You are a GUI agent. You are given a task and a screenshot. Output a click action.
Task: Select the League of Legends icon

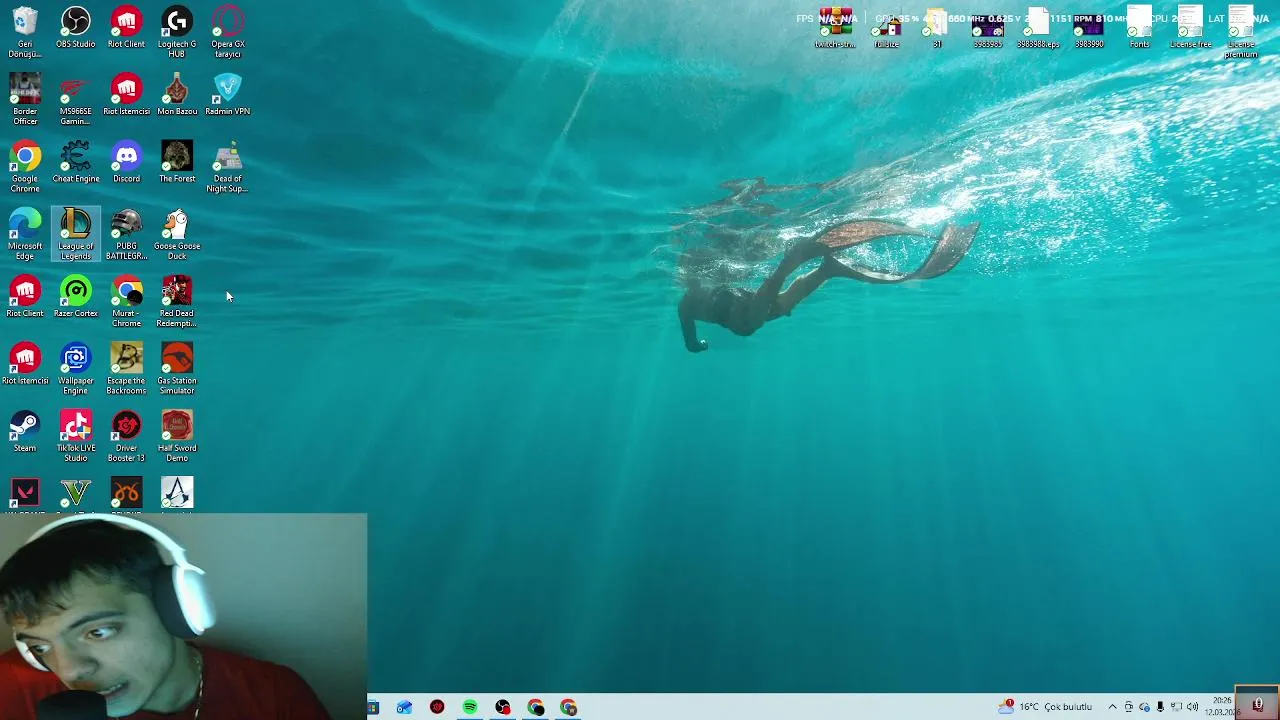click(76, 234)
